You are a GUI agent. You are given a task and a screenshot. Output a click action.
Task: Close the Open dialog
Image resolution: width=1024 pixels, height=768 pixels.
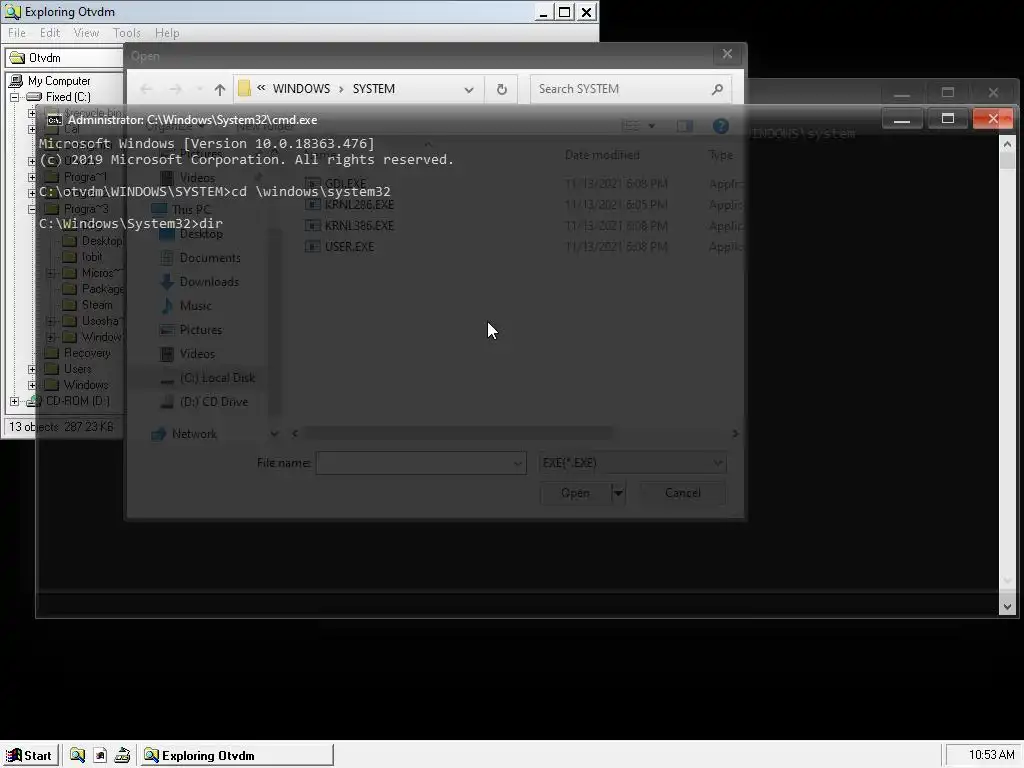[x=728, y=54]
